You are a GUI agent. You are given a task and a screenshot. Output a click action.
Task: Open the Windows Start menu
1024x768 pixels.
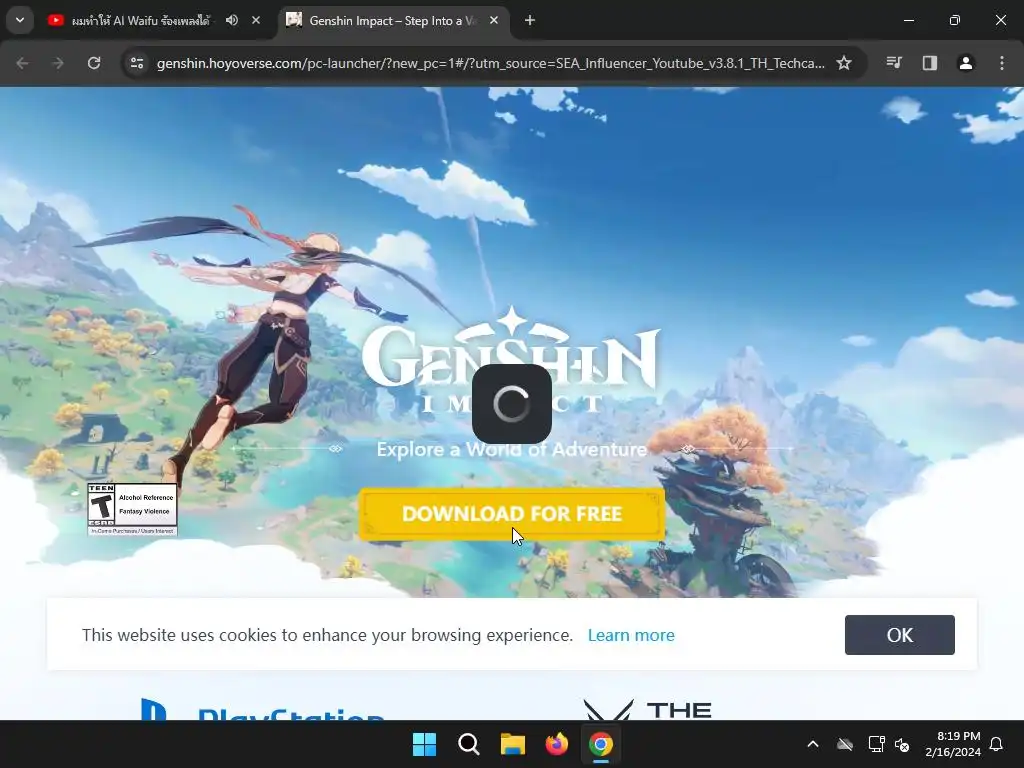coord(424,744)
